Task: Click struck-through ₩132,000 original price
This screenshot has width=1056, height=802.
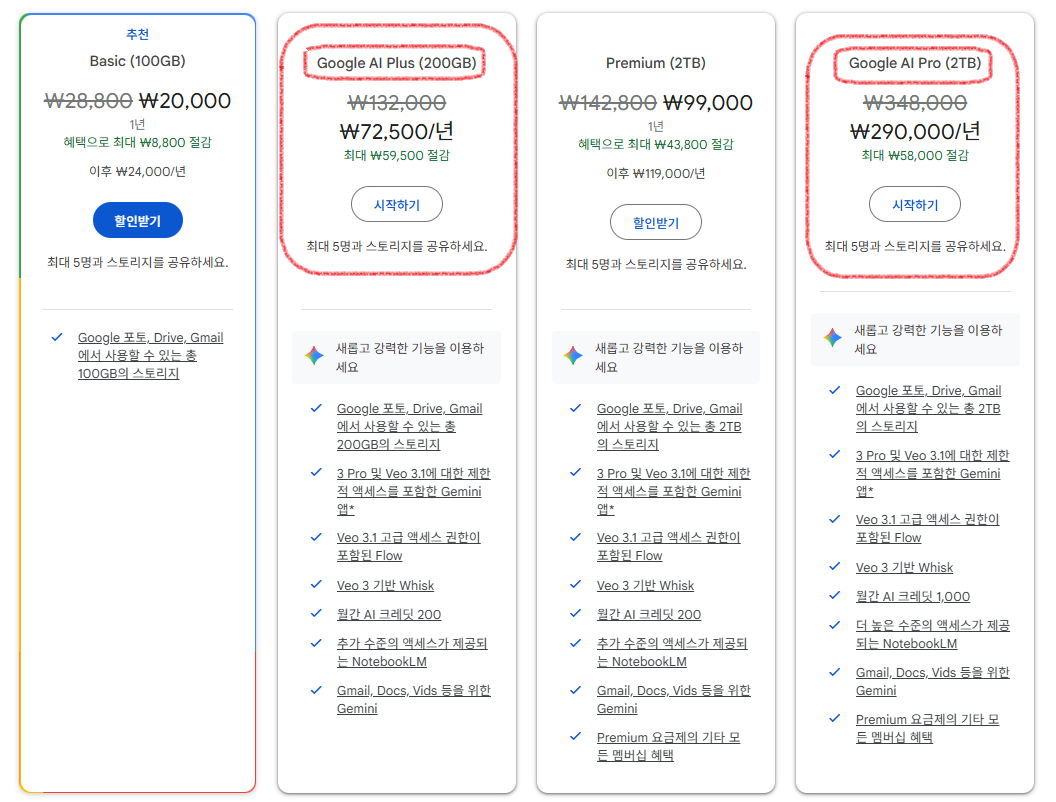Action: (397, 103)
